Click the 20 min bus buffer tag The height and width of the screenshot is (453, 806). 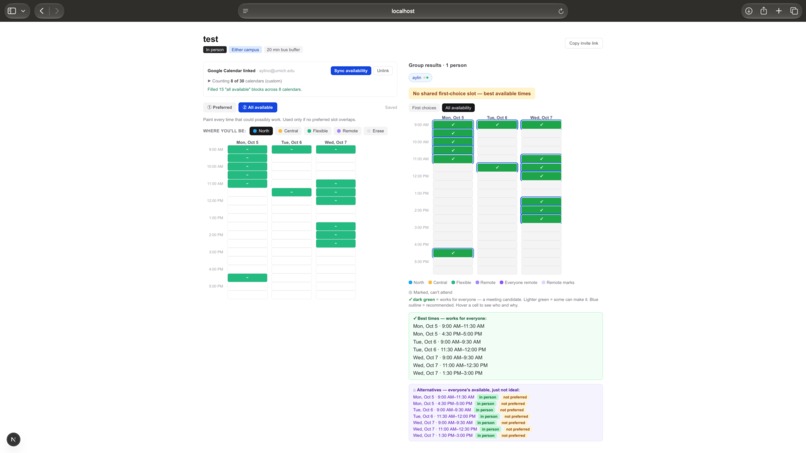[x=283, y=50]
